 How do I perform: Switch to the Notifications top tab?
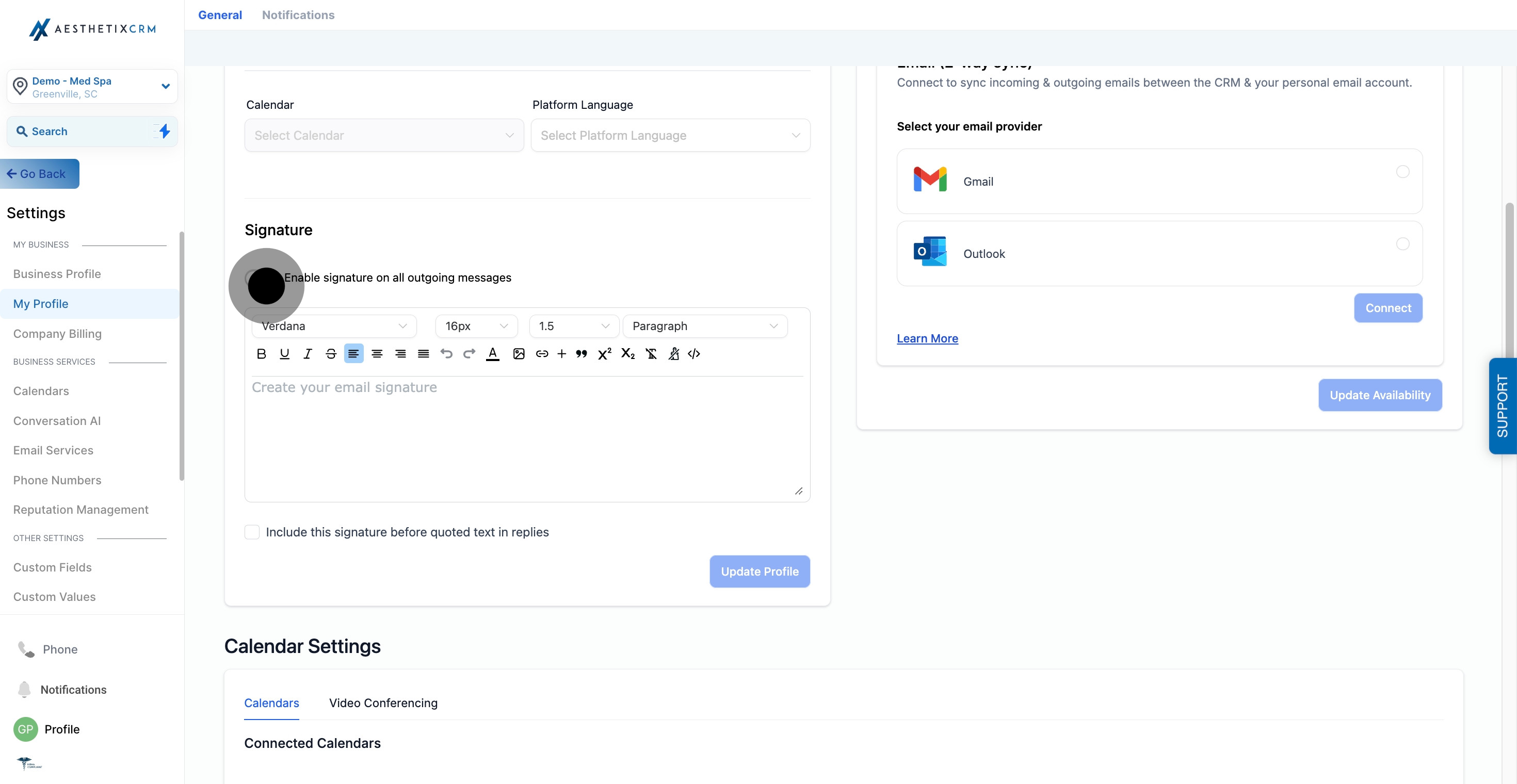click(x=298, y=15)
